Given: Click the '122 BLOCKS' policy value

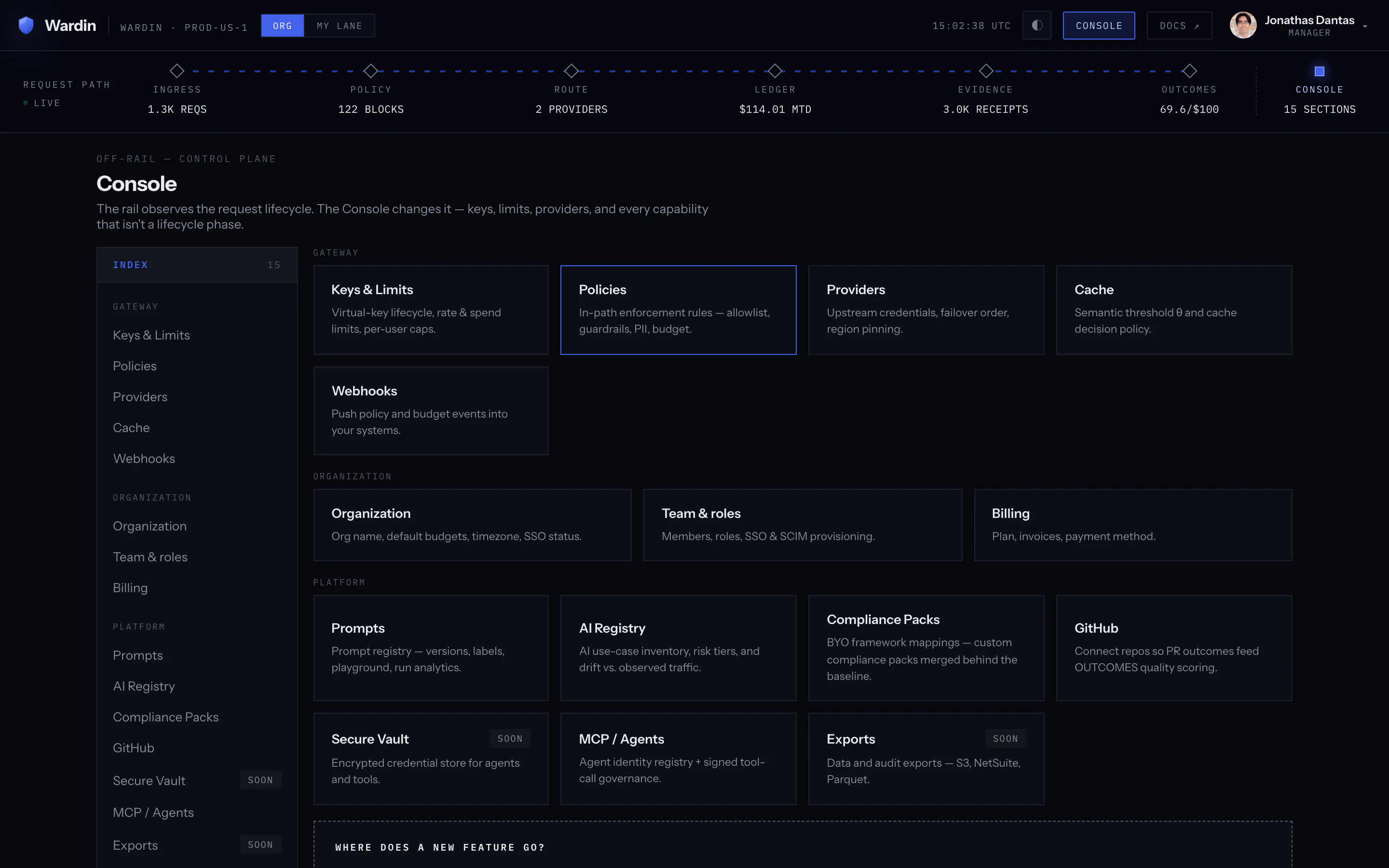Looking at the screenshot, I should 371,109.
